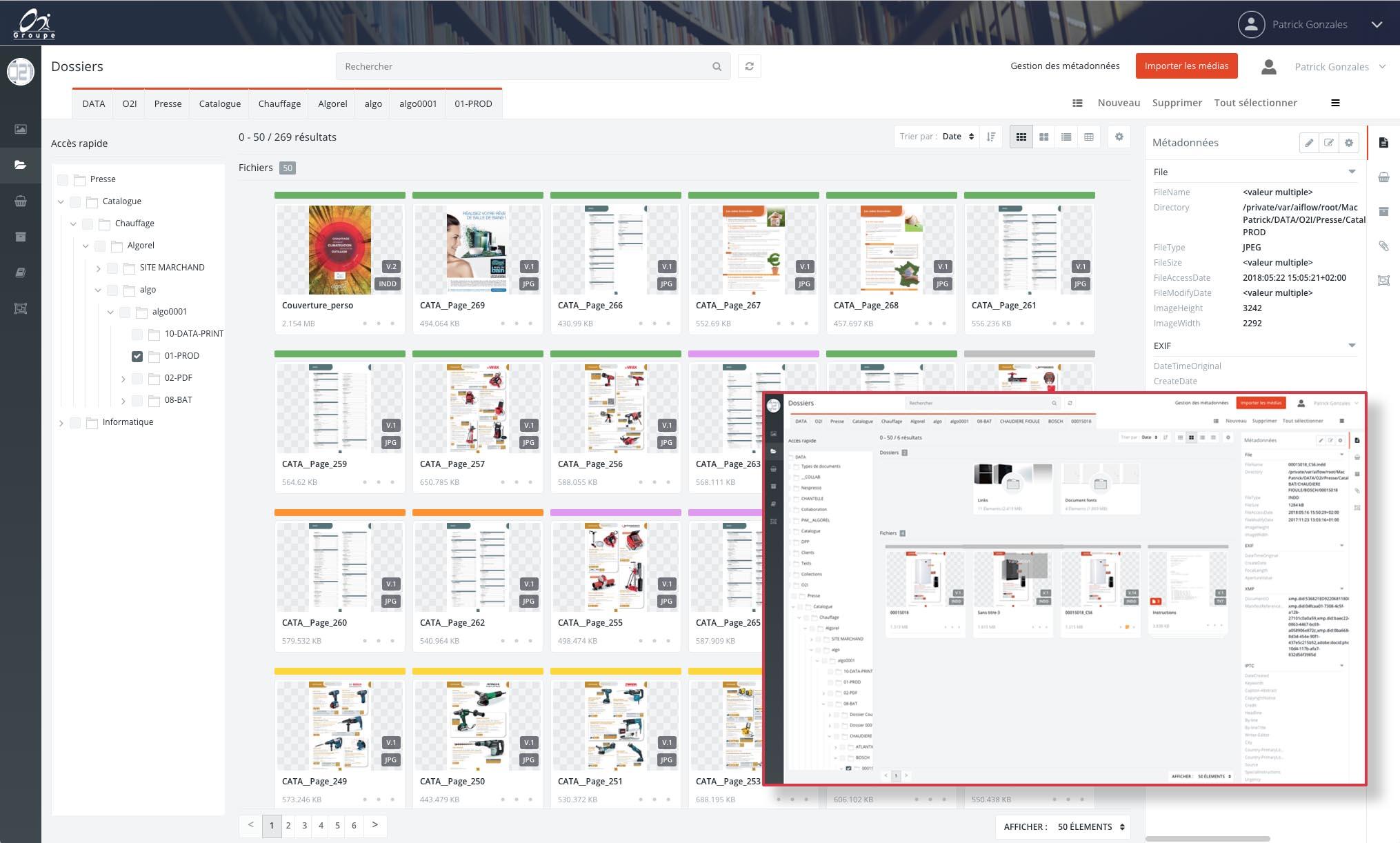Click the upload/import media icon
The height and width of the screenshot is (843, 1400).
(x=1187, y=66)
